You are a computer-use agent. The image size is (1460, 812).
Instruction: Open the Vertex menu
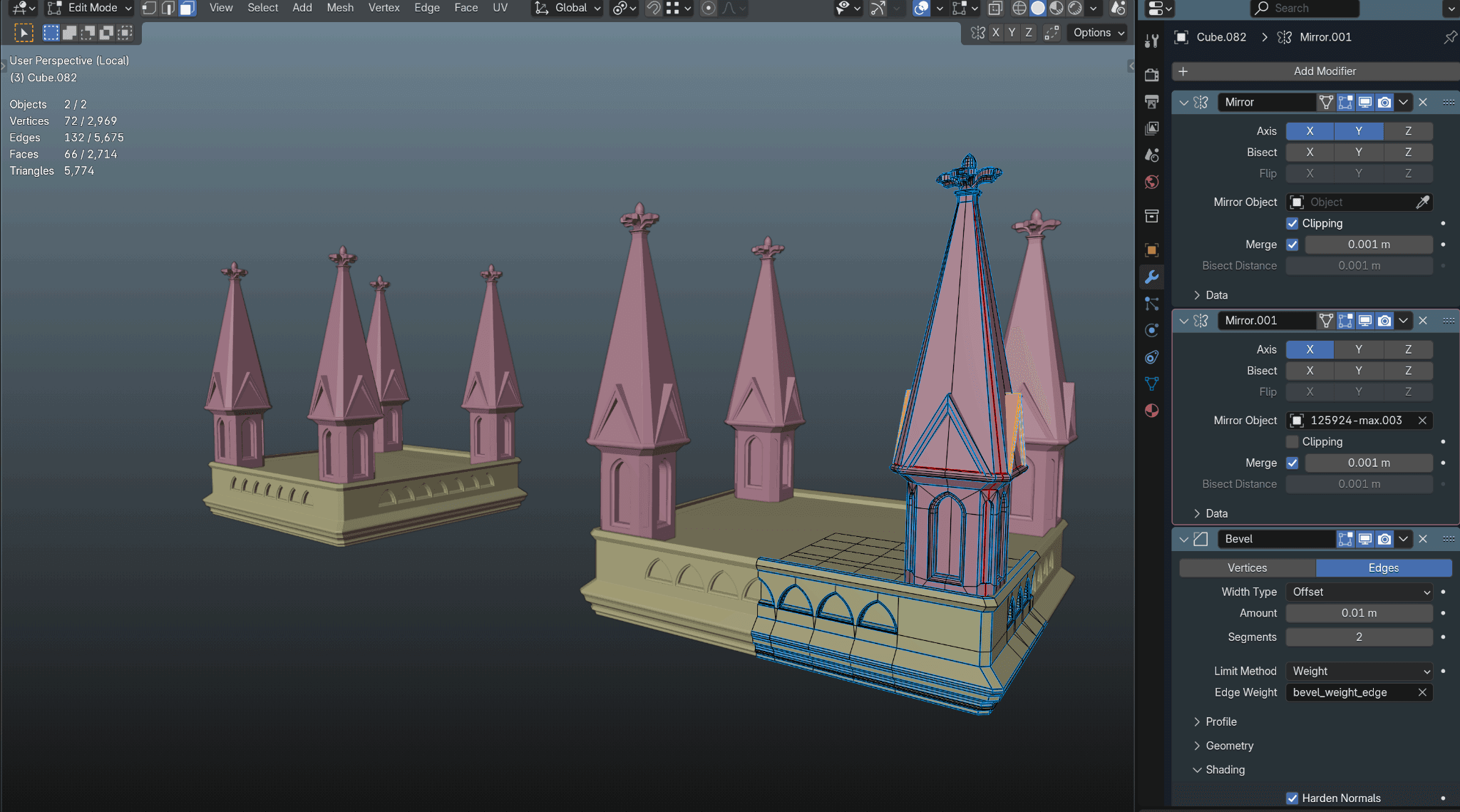(x=384, y=8)
